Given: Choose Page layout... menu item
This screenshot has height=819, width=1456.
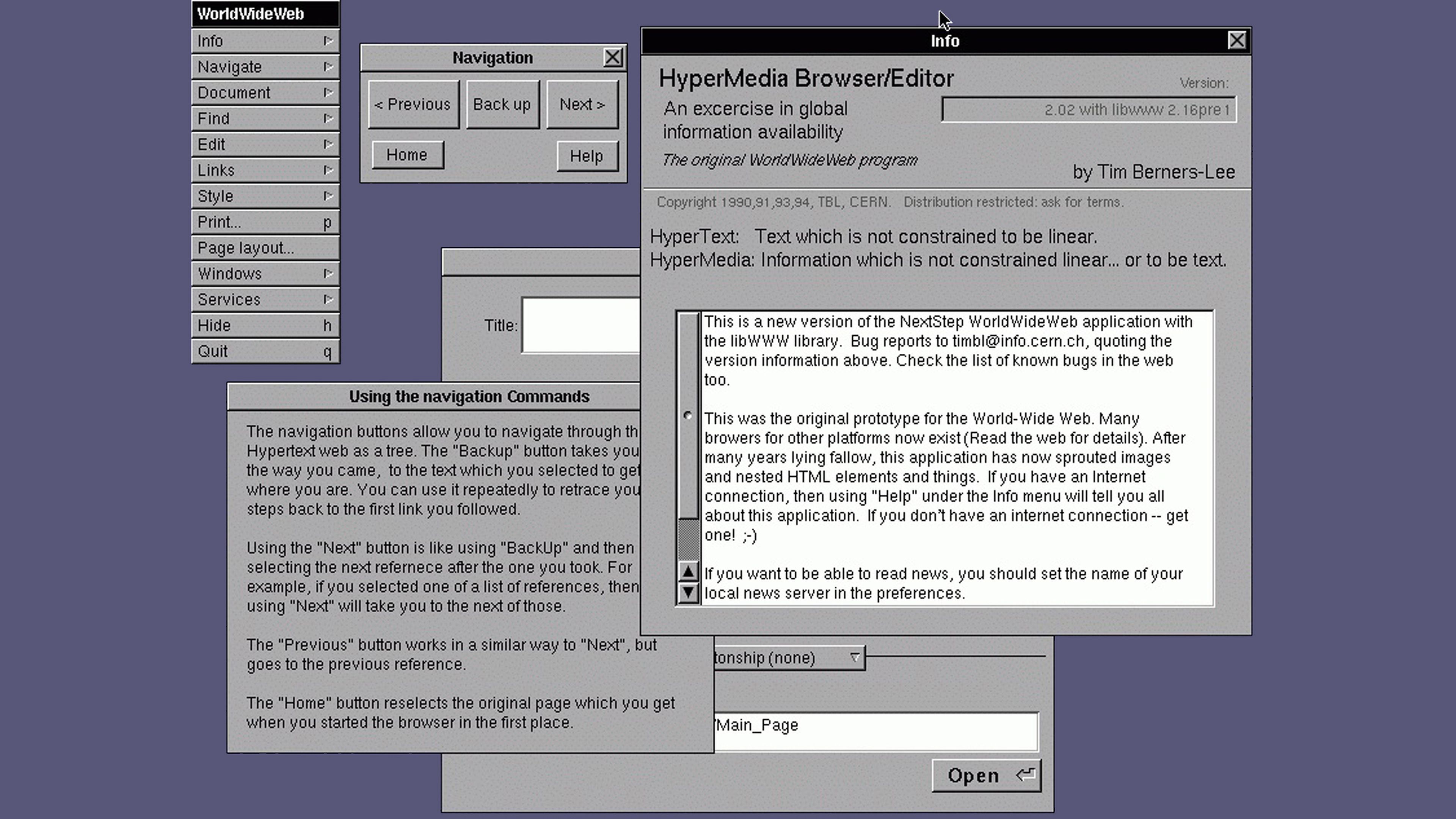Looking at the screenshot, I should 265,248.
